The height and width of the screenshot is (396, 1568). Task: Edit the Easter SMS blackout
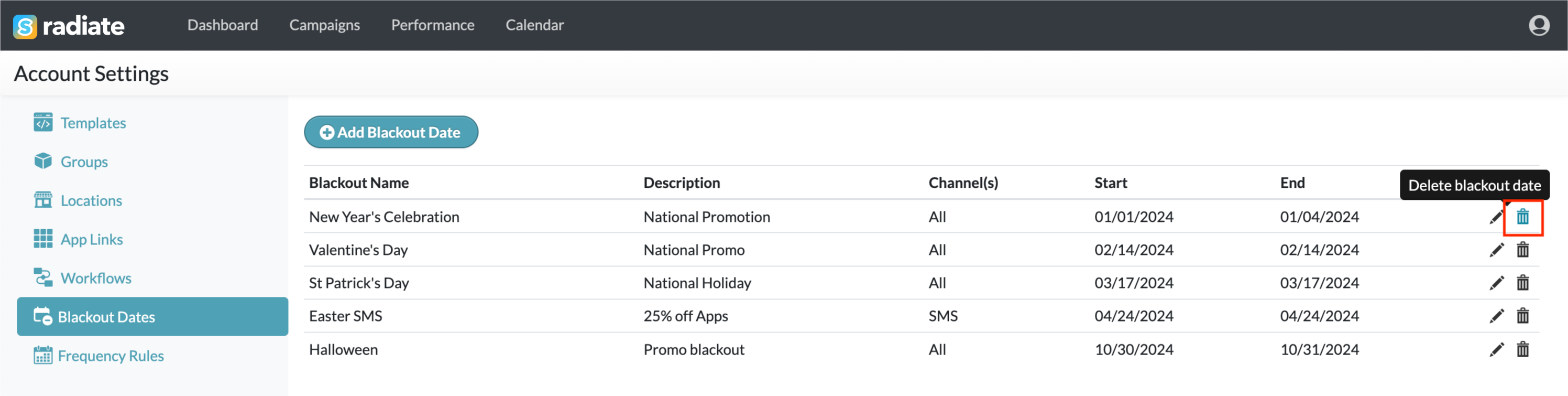[x=1496, y=316]
